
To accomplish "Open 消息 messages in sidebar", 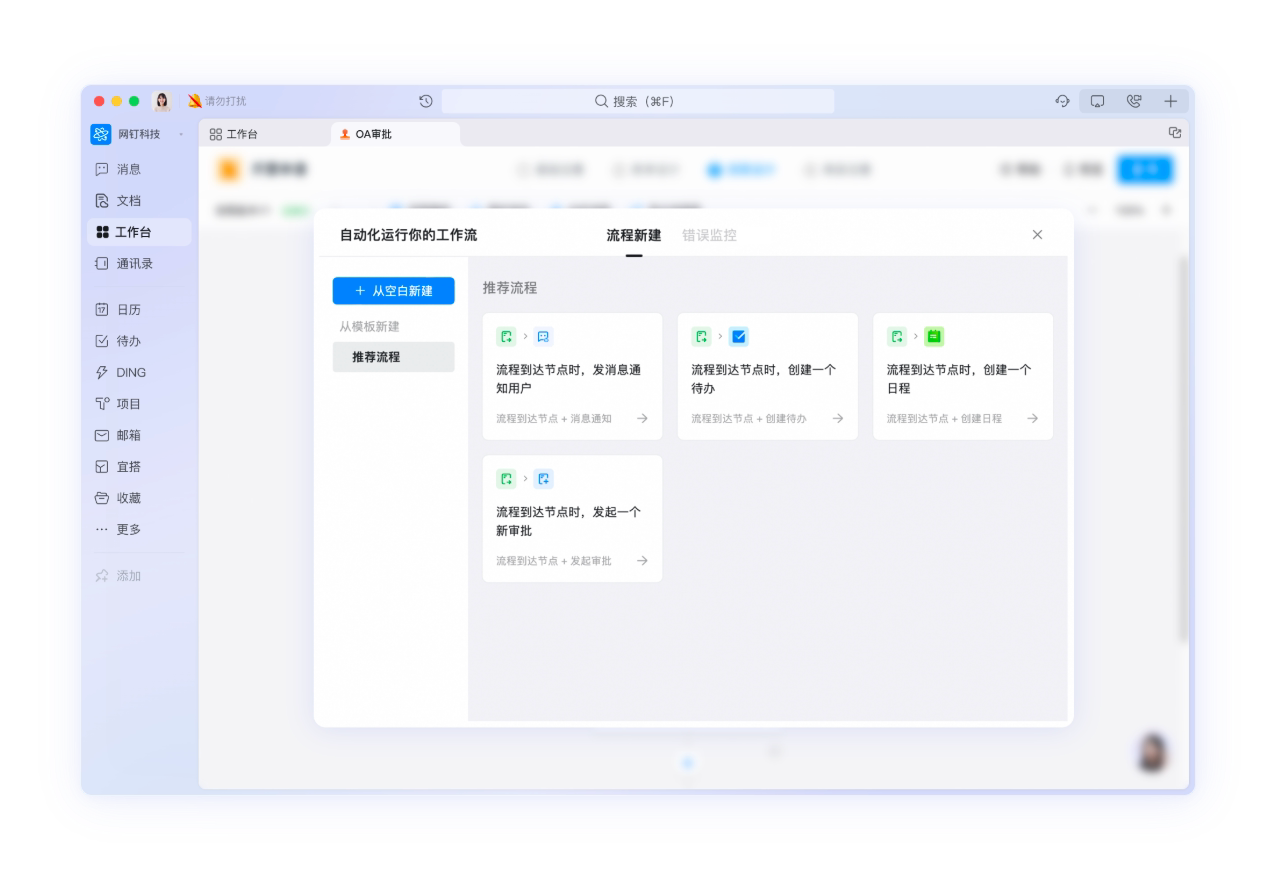I will point(128,169).
